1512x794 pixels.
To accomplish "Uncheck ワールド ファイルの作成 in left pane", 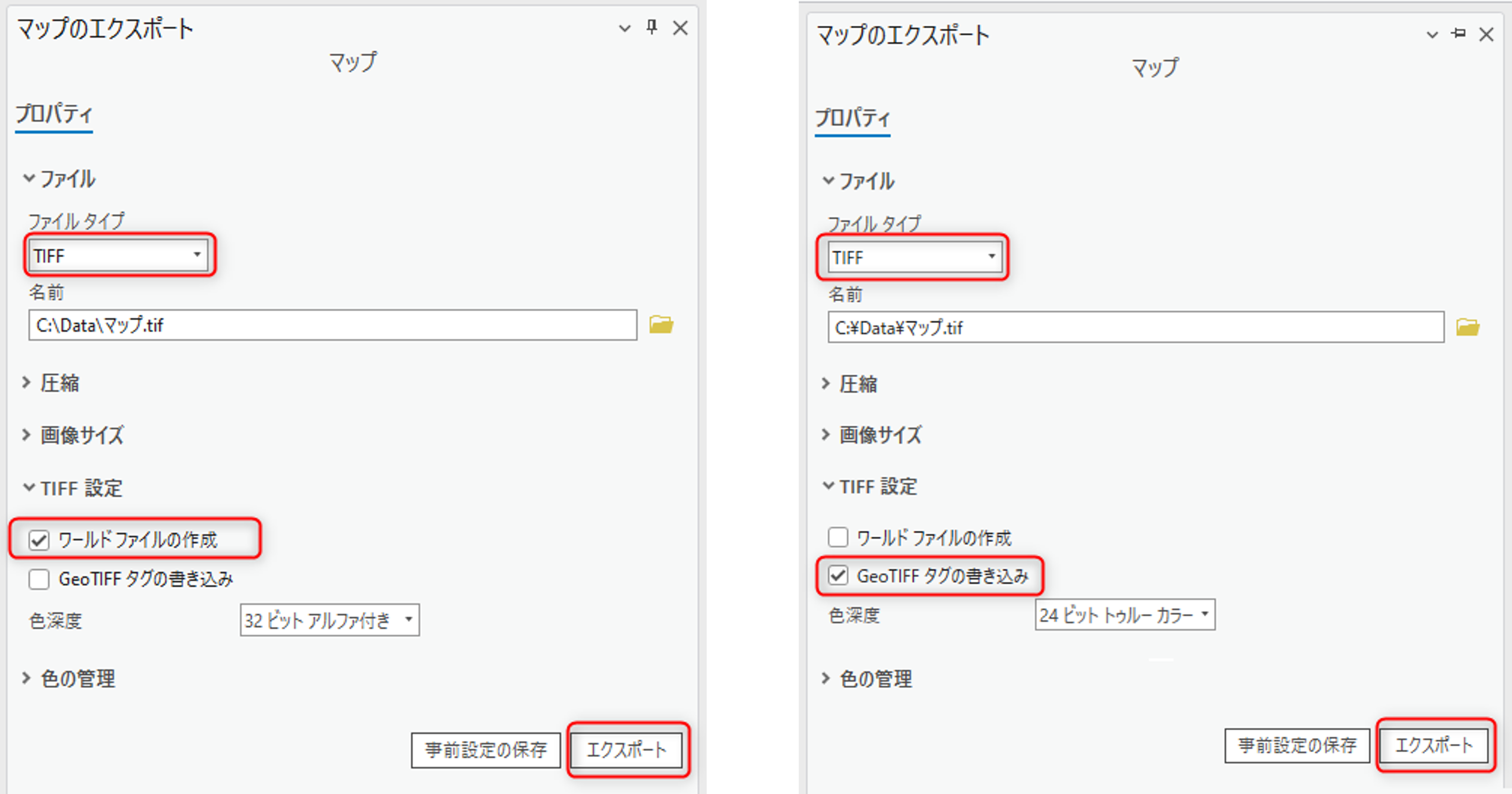I will (x=39, y=540).
